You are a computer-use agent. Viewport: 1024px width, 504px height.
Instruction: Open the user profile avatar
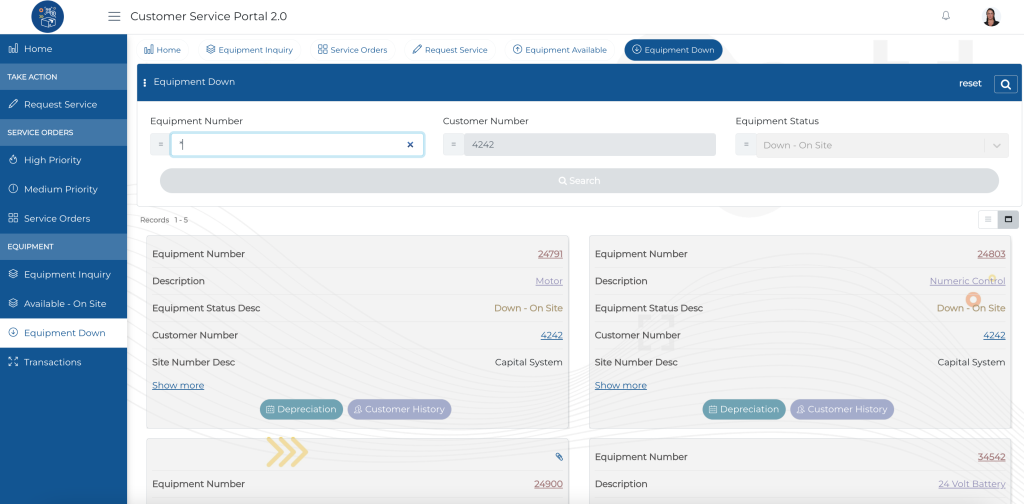click(x=991, y=16)
